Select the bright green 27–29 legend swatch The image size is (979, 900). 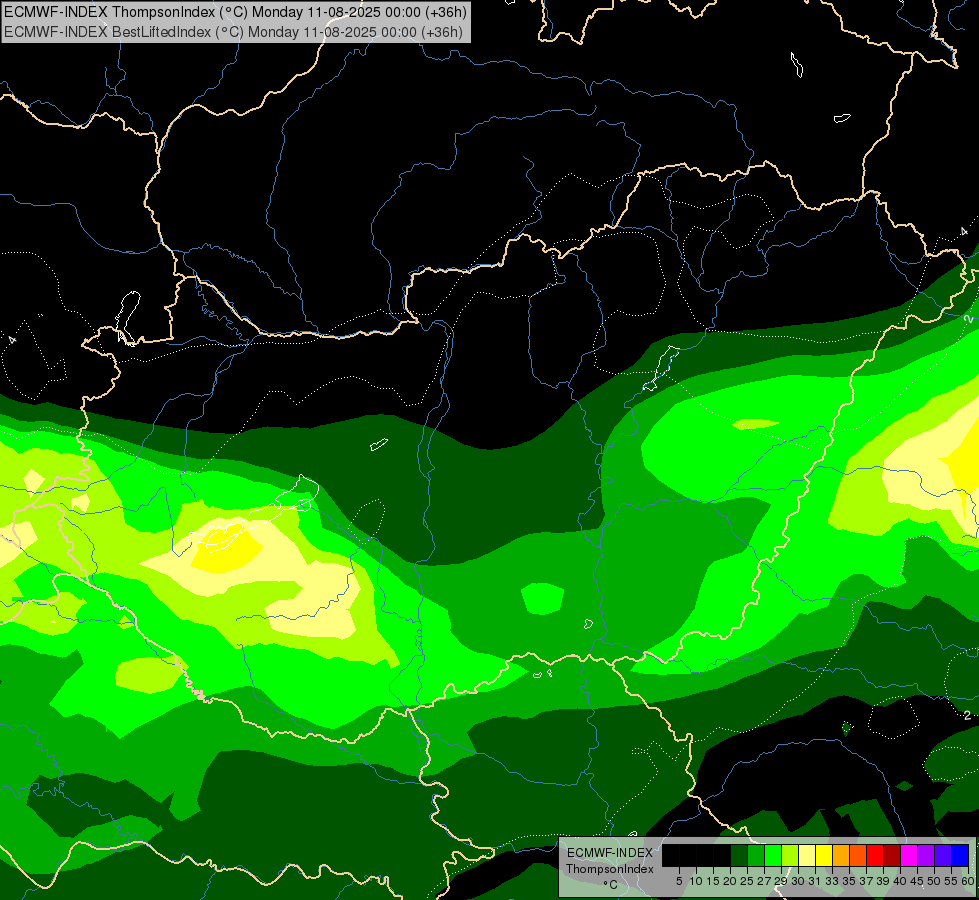[x=772, y=855]
